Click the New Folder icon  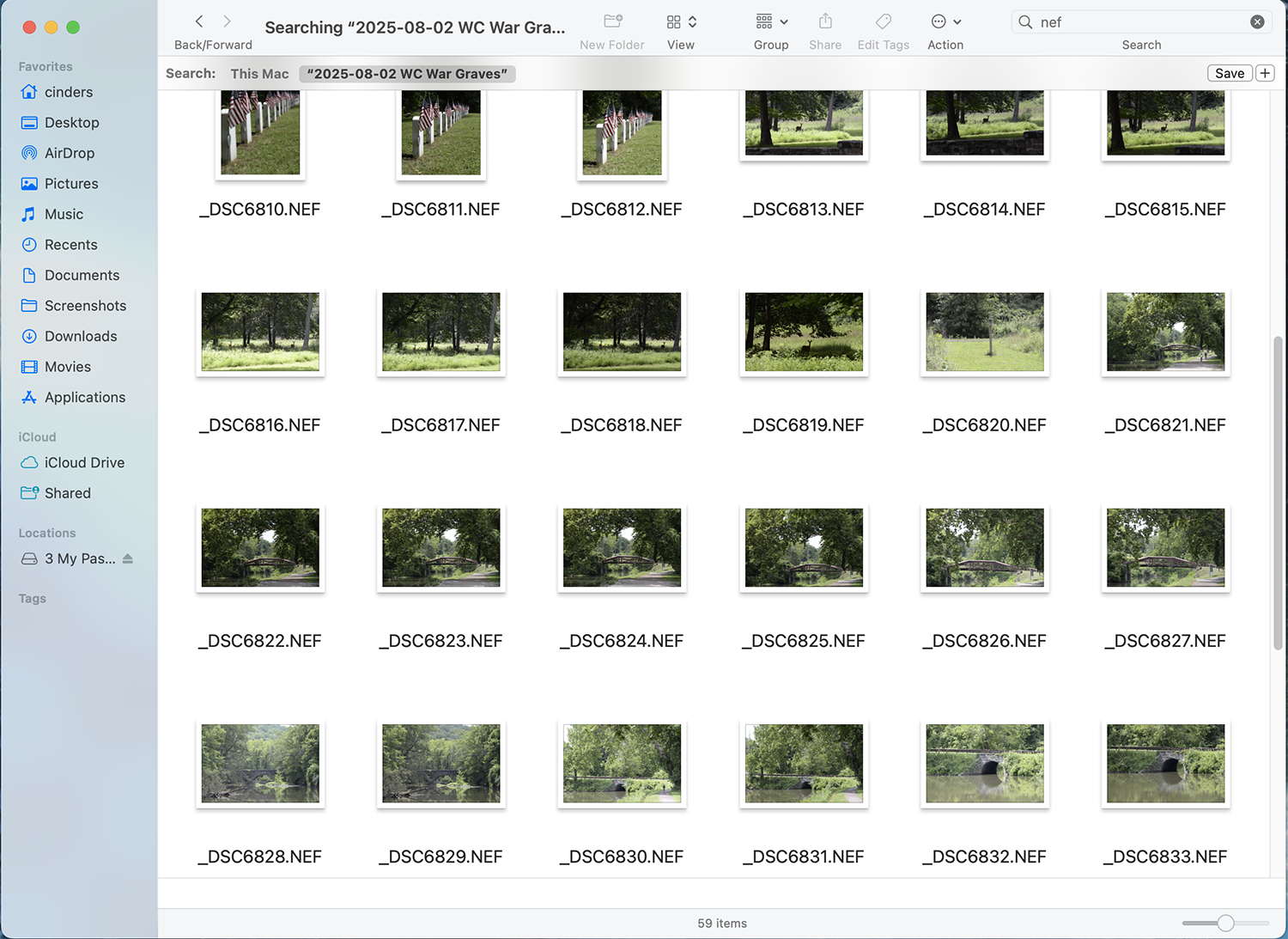click(x=612, y=21)
